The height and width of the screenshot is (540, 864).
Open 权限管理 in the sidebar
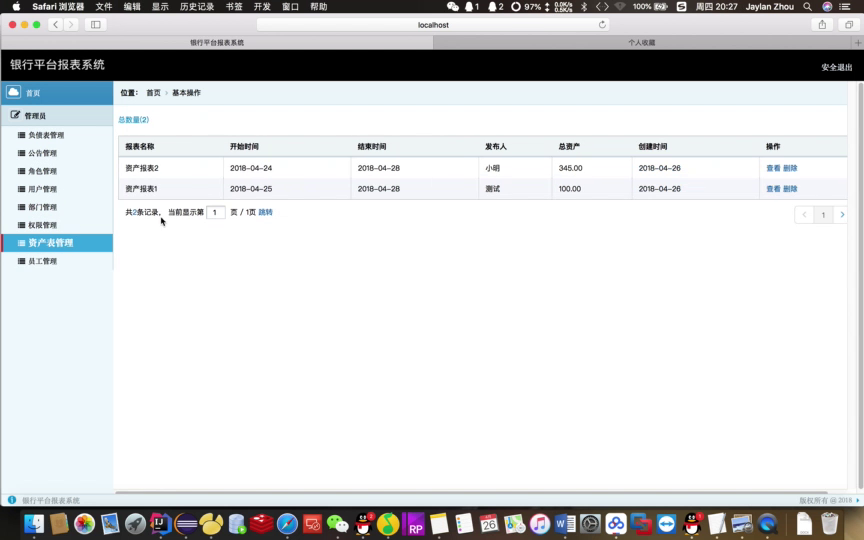(x=42, y=225)
